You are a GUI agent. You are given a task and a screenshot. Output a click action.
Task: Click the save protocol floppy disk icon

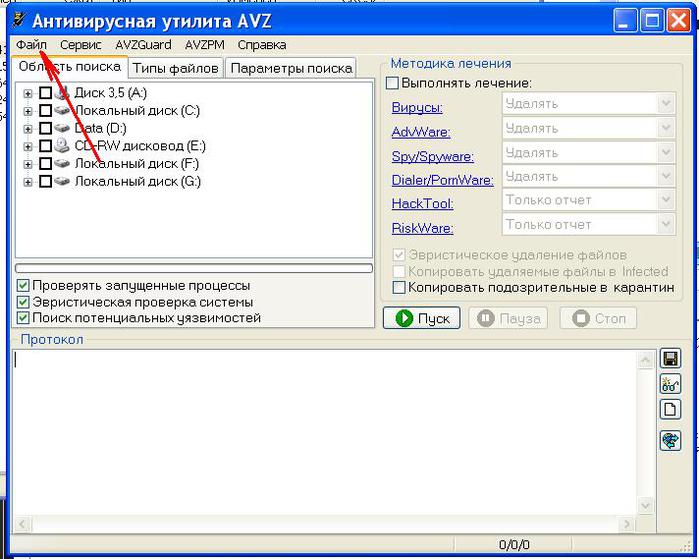click(x=670, y=359)
